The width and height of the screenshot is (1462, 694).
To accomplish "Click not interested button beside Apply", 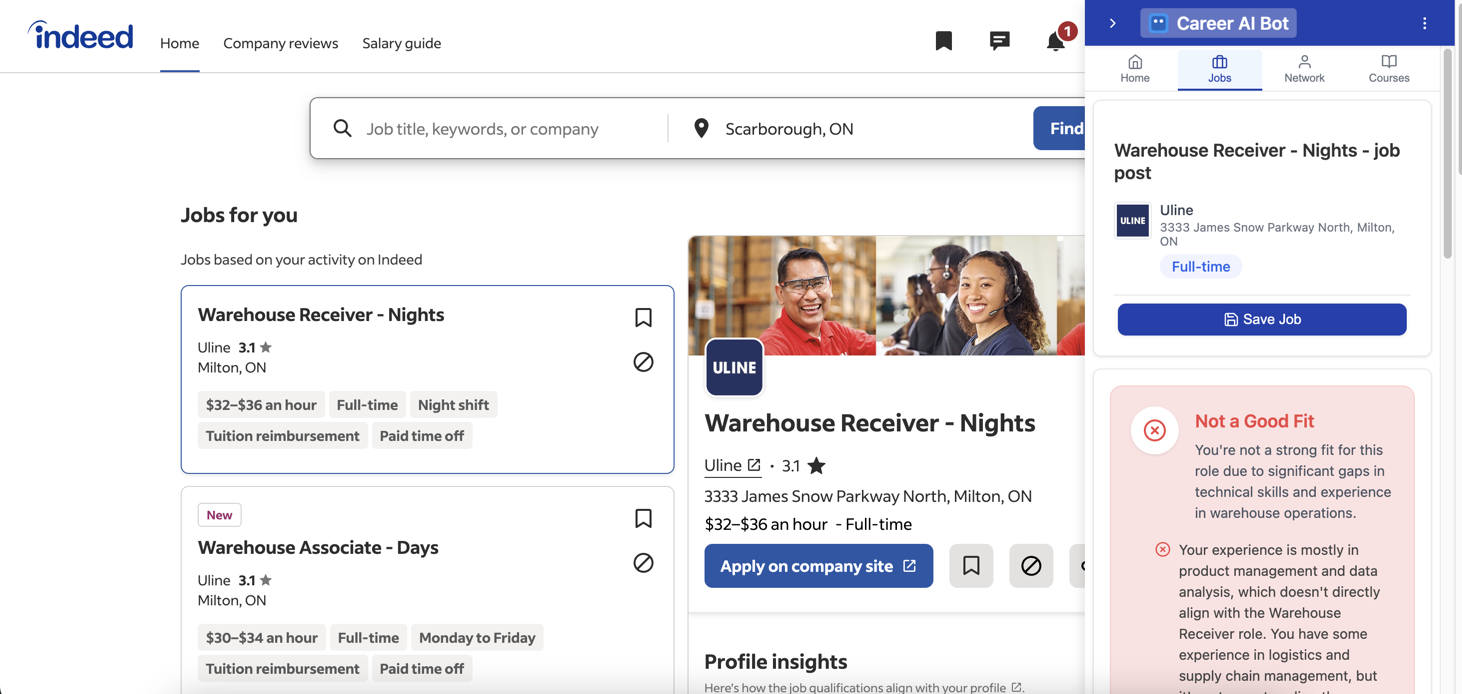I will 1031,566.
